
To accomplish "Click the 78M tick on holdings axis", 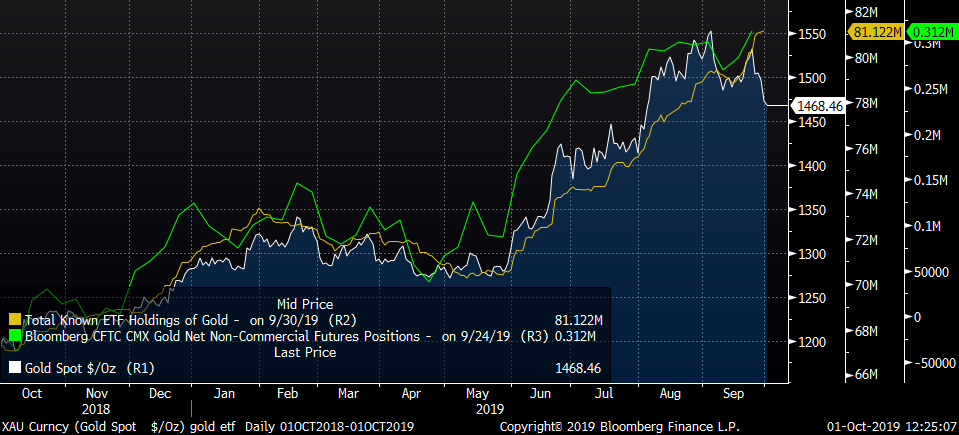I will tap(867, 103).
